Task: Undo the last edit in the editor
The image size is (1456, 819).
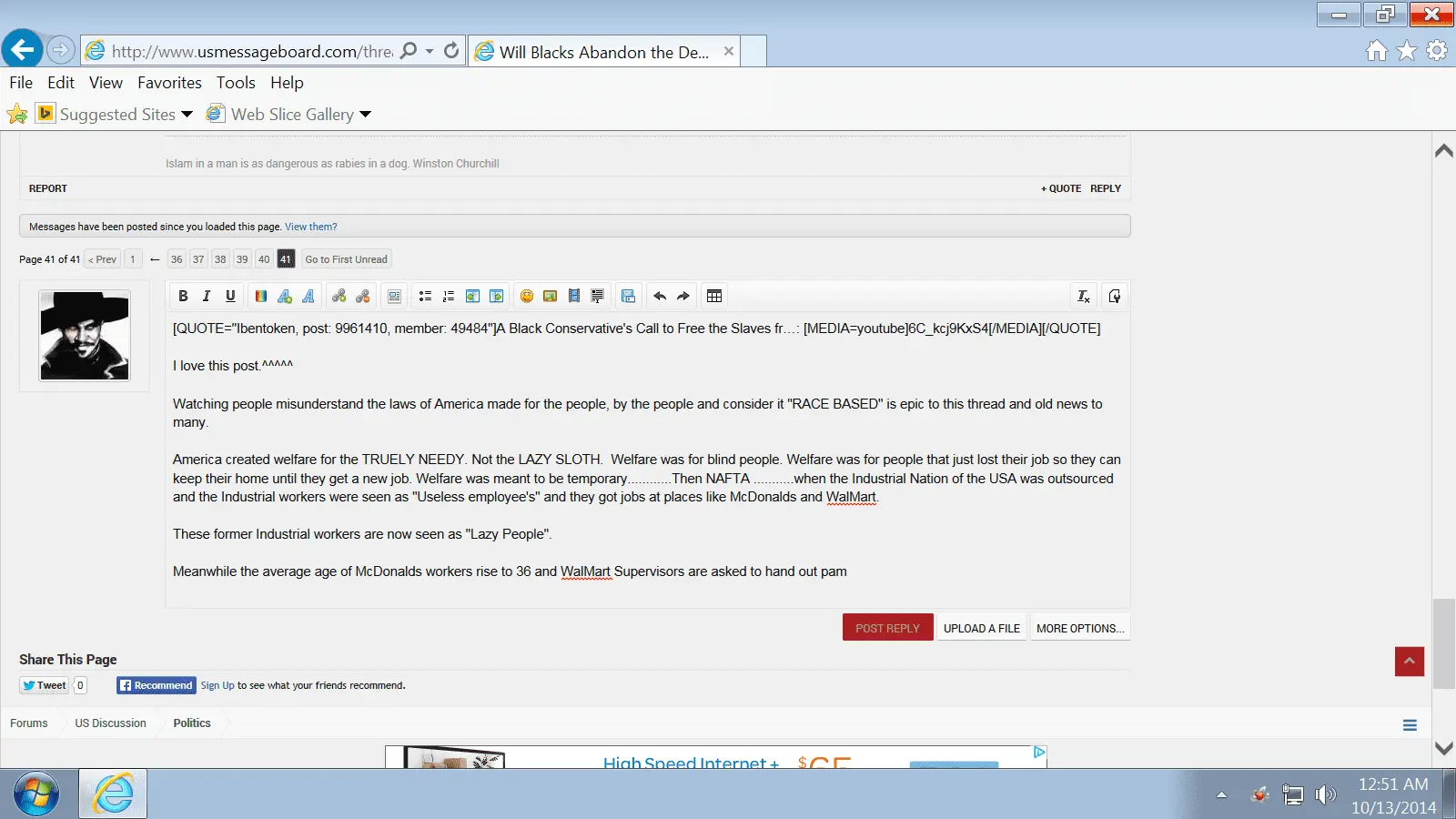Action: (660, 296)
